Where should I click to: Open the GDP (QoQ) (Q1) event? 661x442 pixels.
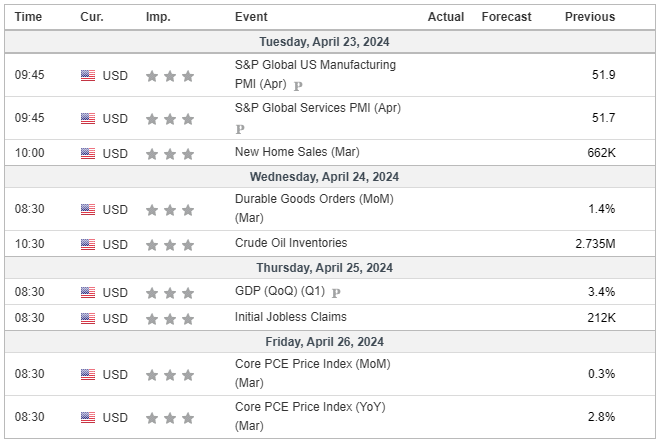280,291
